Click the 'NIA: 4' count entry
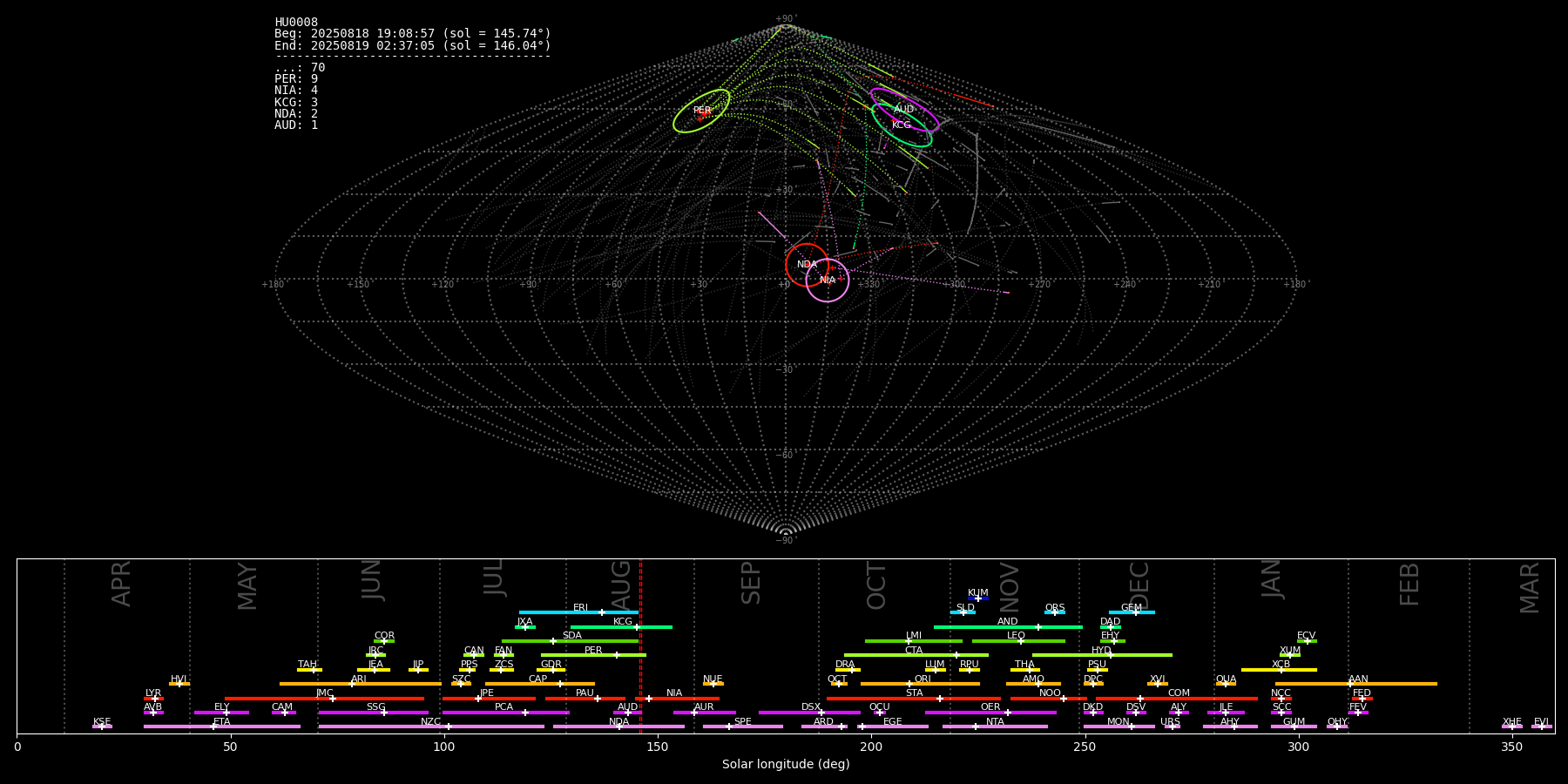1568x784 pixels. coord(296,91)
